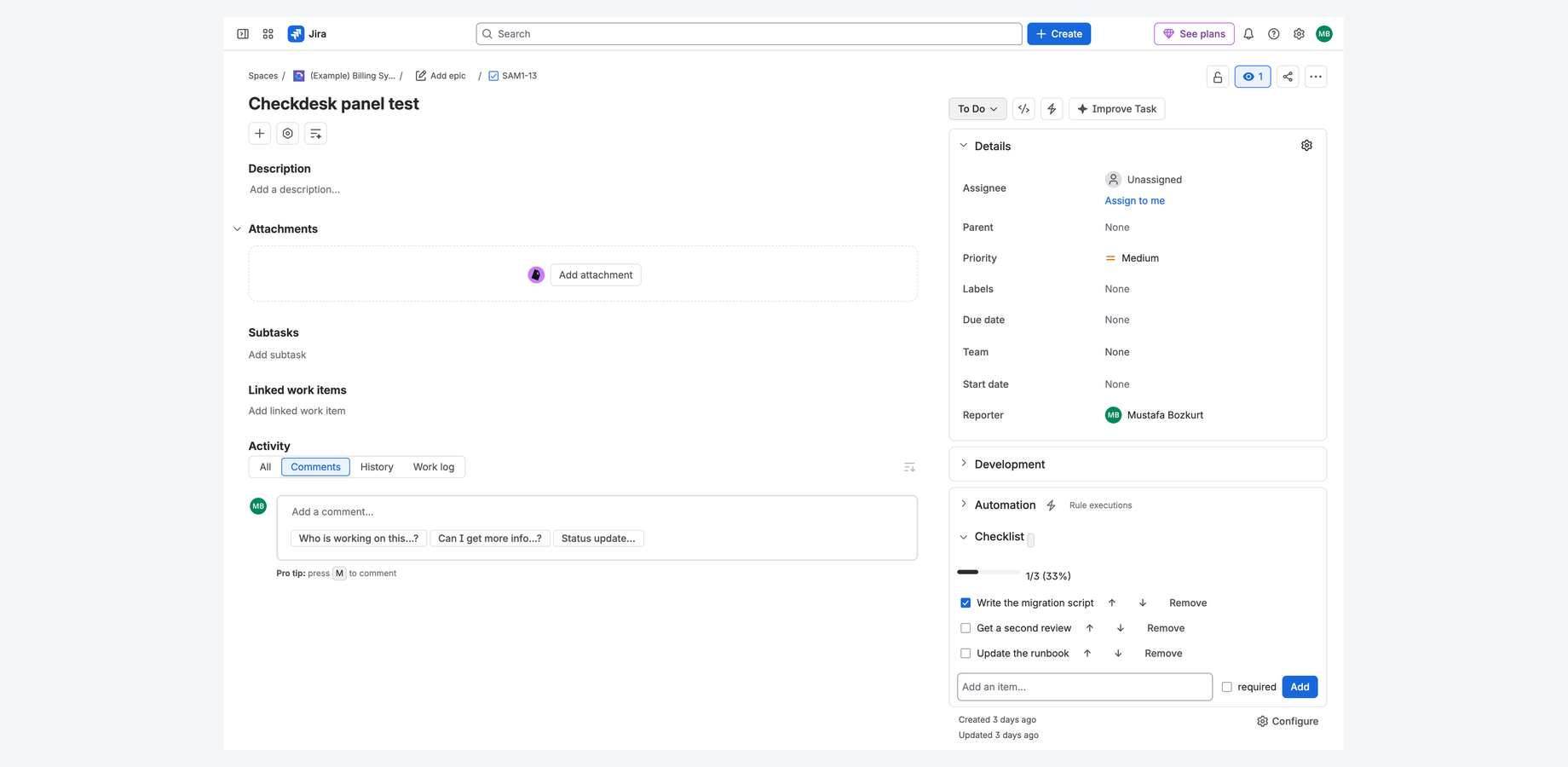Focus the 'Add an item...' field
The width and height of the screenshot is (1568, 767).
tap(1085, 687)
